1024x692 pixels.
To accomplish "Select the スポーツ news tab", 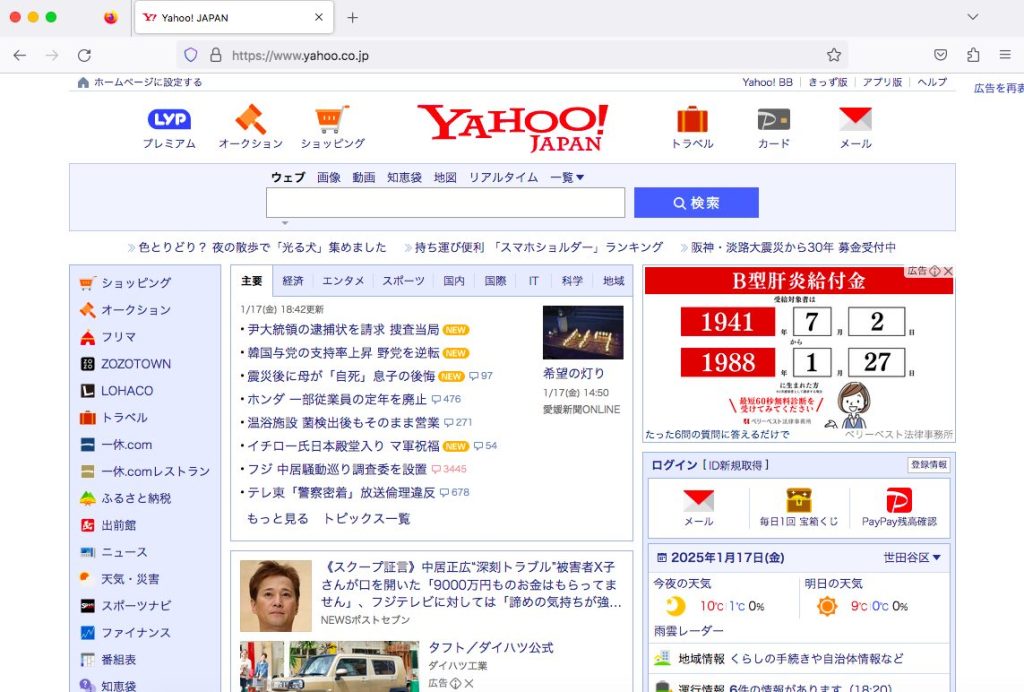I will 403,281.
